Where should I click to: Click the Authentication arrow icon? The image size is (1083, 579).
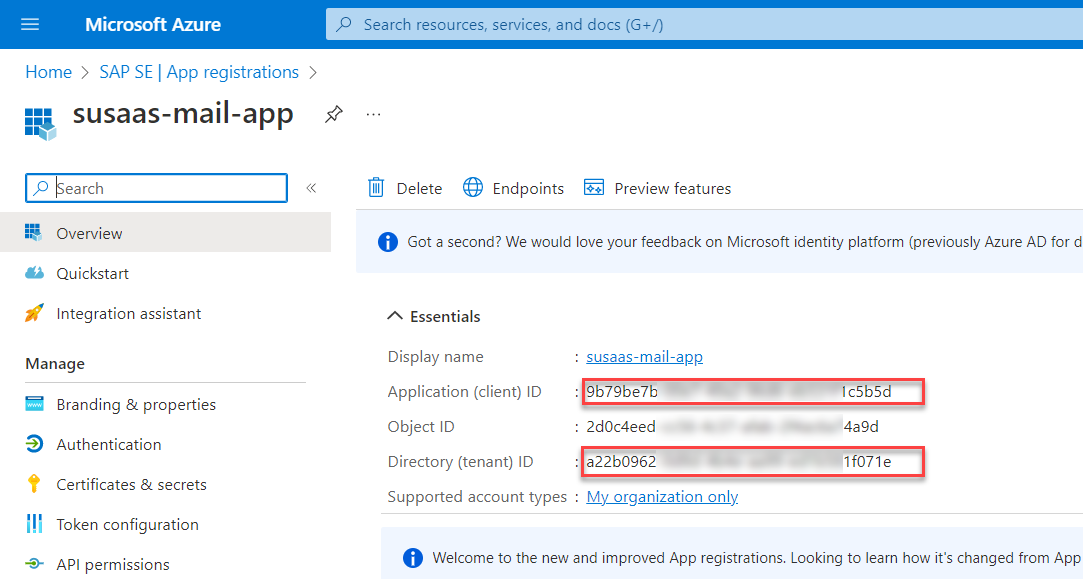(34, 444)
